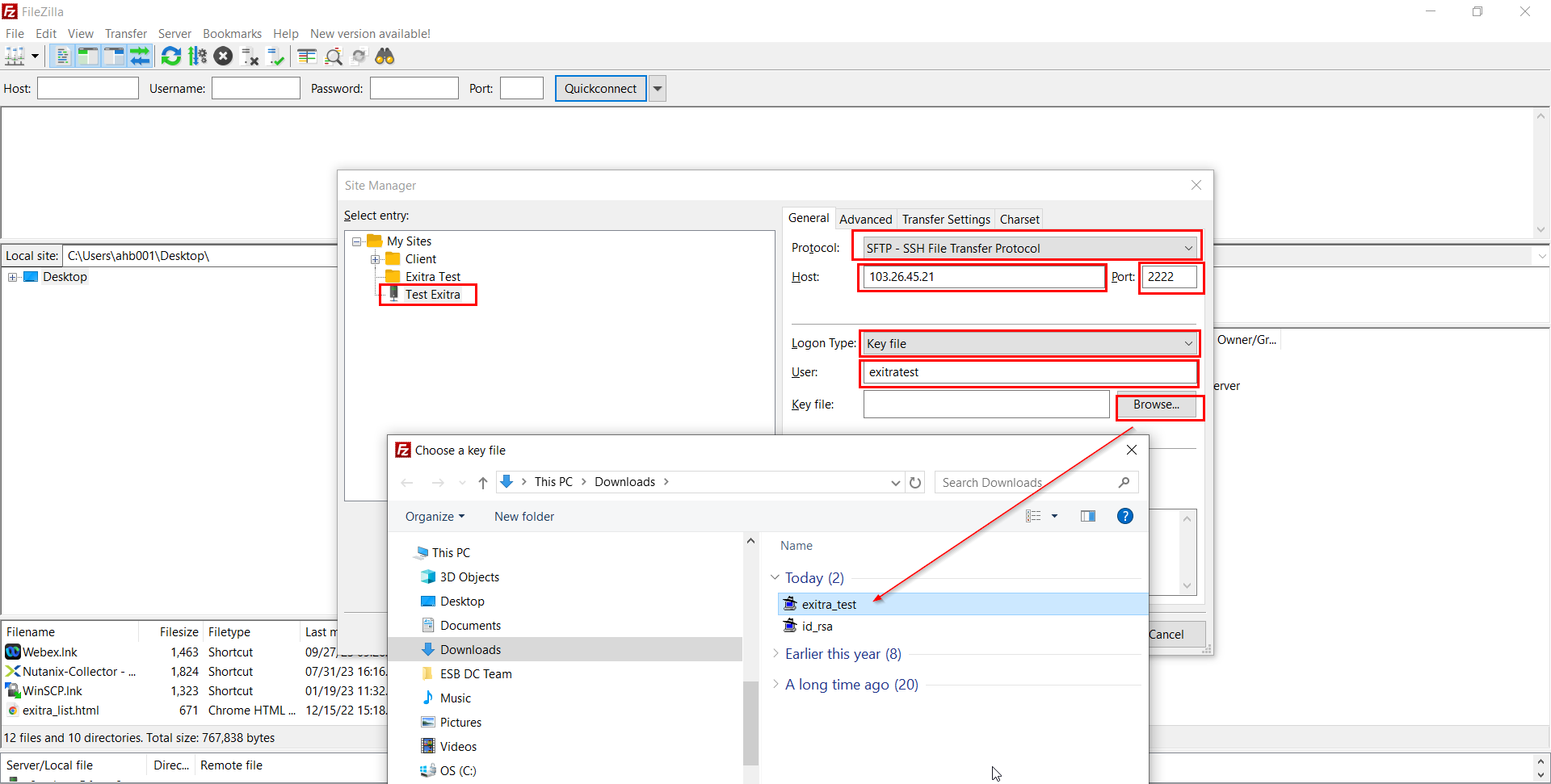Open the Transfer menu
Viewport: 1551px width, 784px height.
click(126, 34)
